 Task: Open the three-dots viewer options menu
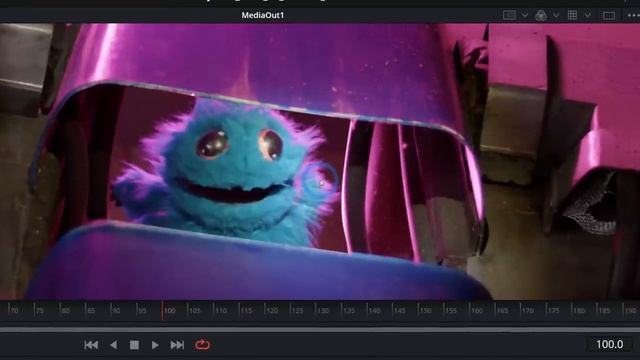point(633,16)
